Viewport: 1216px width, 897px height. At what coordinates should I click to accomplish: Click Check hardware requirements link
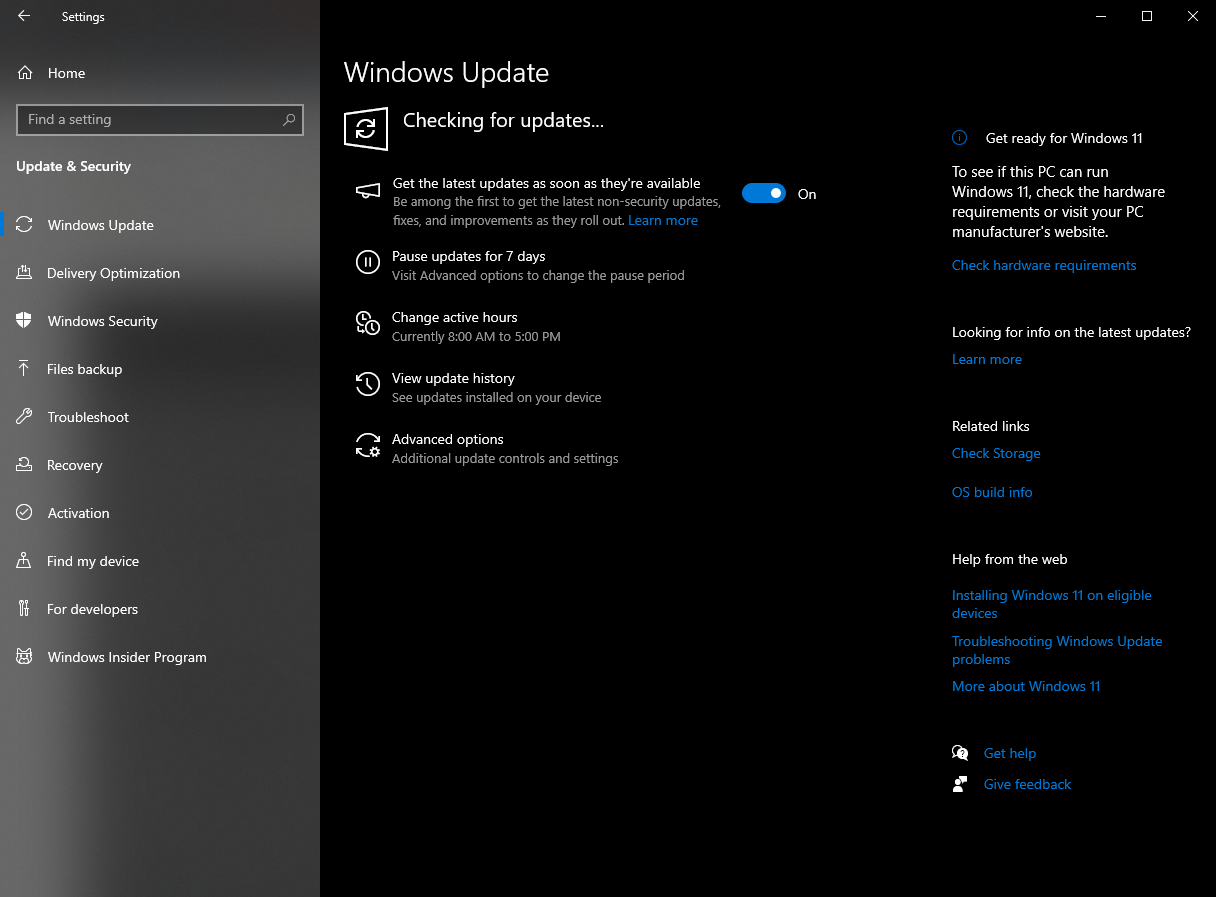click(1044, 265)
